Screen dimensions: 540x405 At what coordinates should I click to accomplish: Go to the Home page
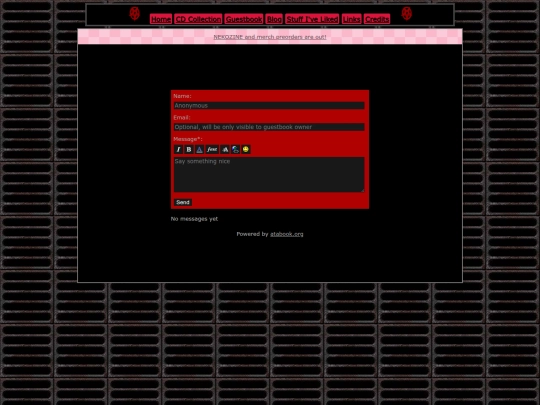(161, 19)
